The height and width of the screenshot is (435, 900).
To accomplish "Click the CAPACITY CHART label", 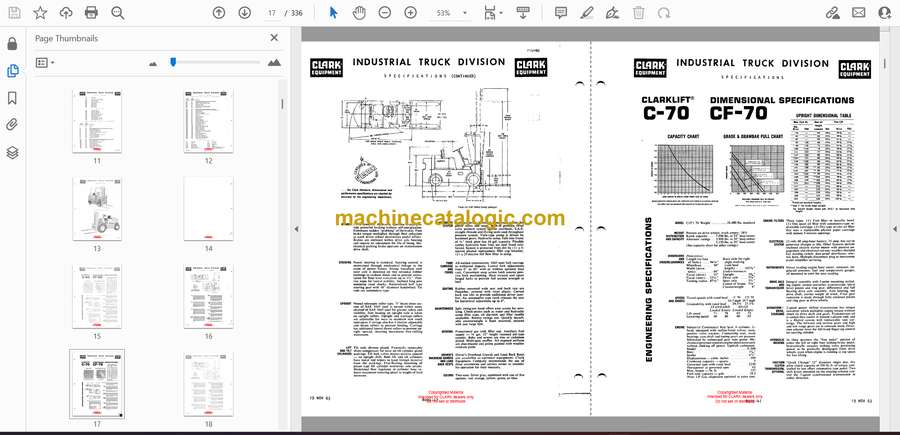I will [681, 137].
